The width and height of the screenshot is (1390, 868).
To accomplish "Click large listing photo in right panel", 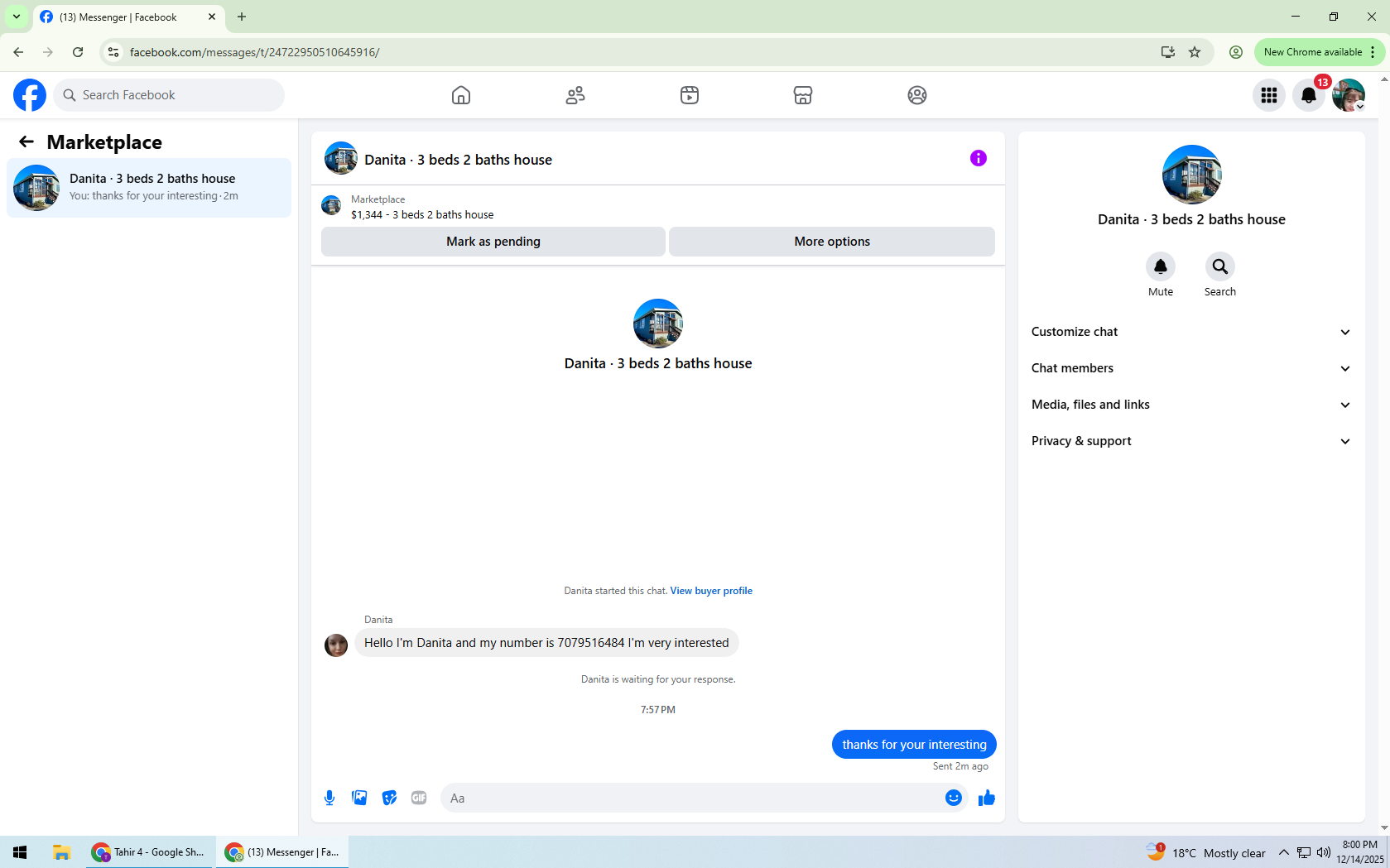I will coord(1192,175).
